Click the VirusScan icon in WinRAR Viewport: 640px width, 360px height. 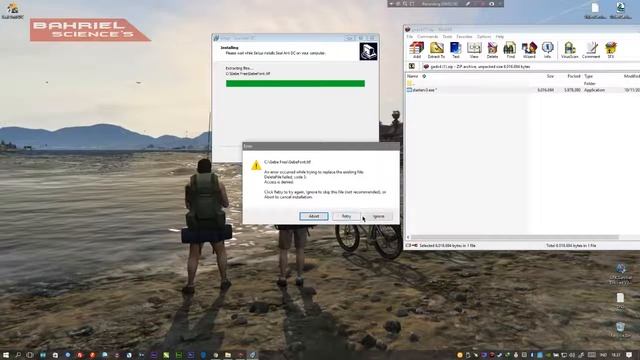pyautogui.click(x=569, y=50)
